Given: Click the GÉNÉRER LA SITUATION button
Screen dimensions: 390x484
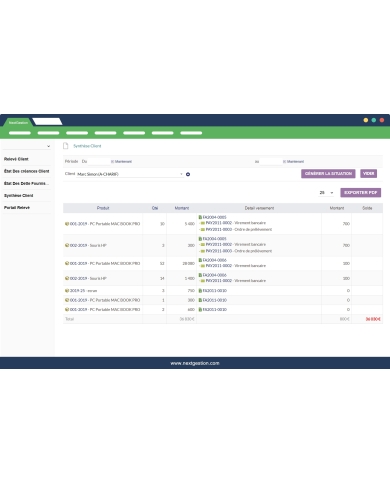Looking at the screenshot, I should [x=328, y=174].
